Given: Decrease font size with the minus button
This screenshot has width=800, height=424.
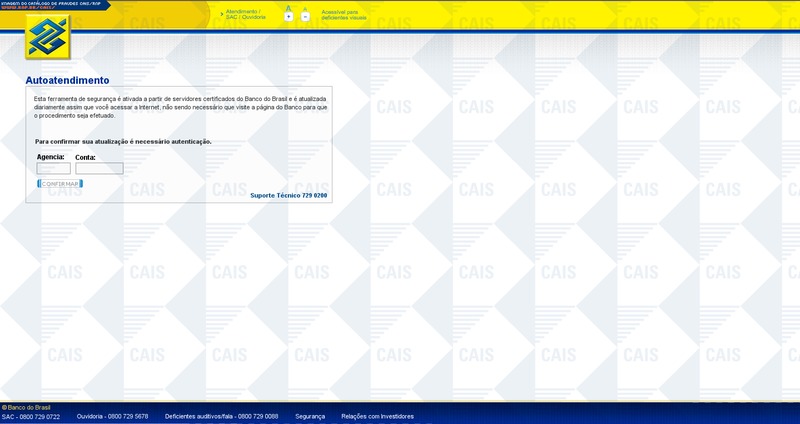Looking at the screenshot, I should [x=305, y=17].
